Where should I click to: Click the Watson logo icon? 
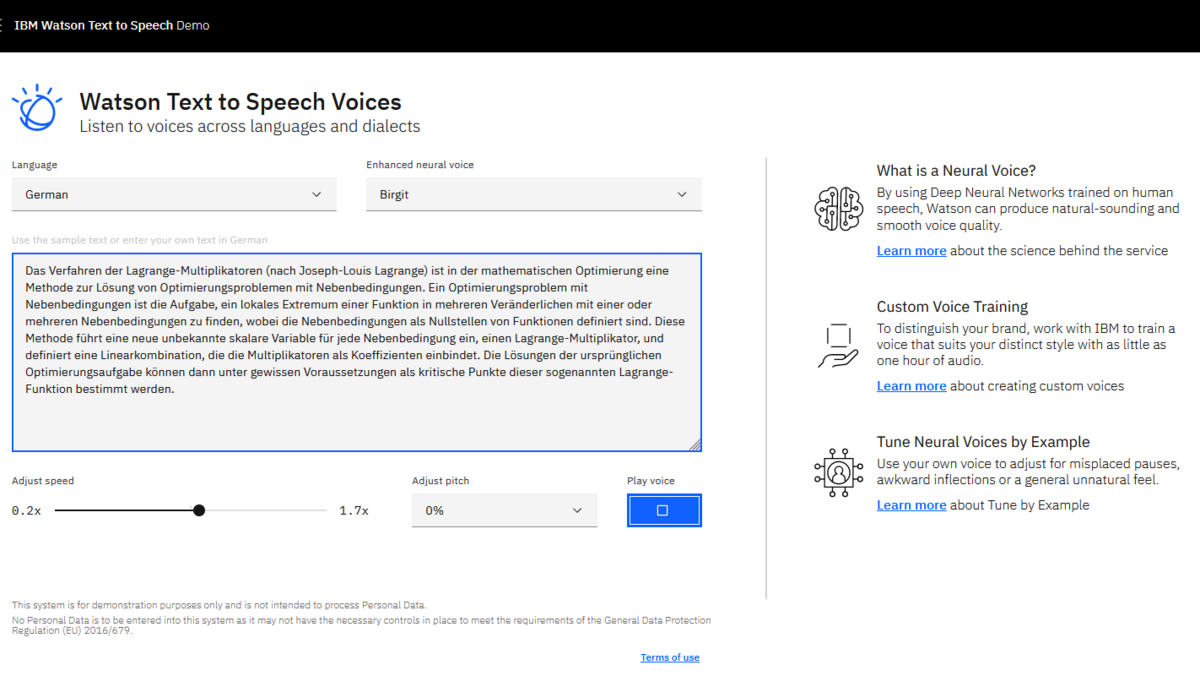pyautogui.click(x=36, y=108)
